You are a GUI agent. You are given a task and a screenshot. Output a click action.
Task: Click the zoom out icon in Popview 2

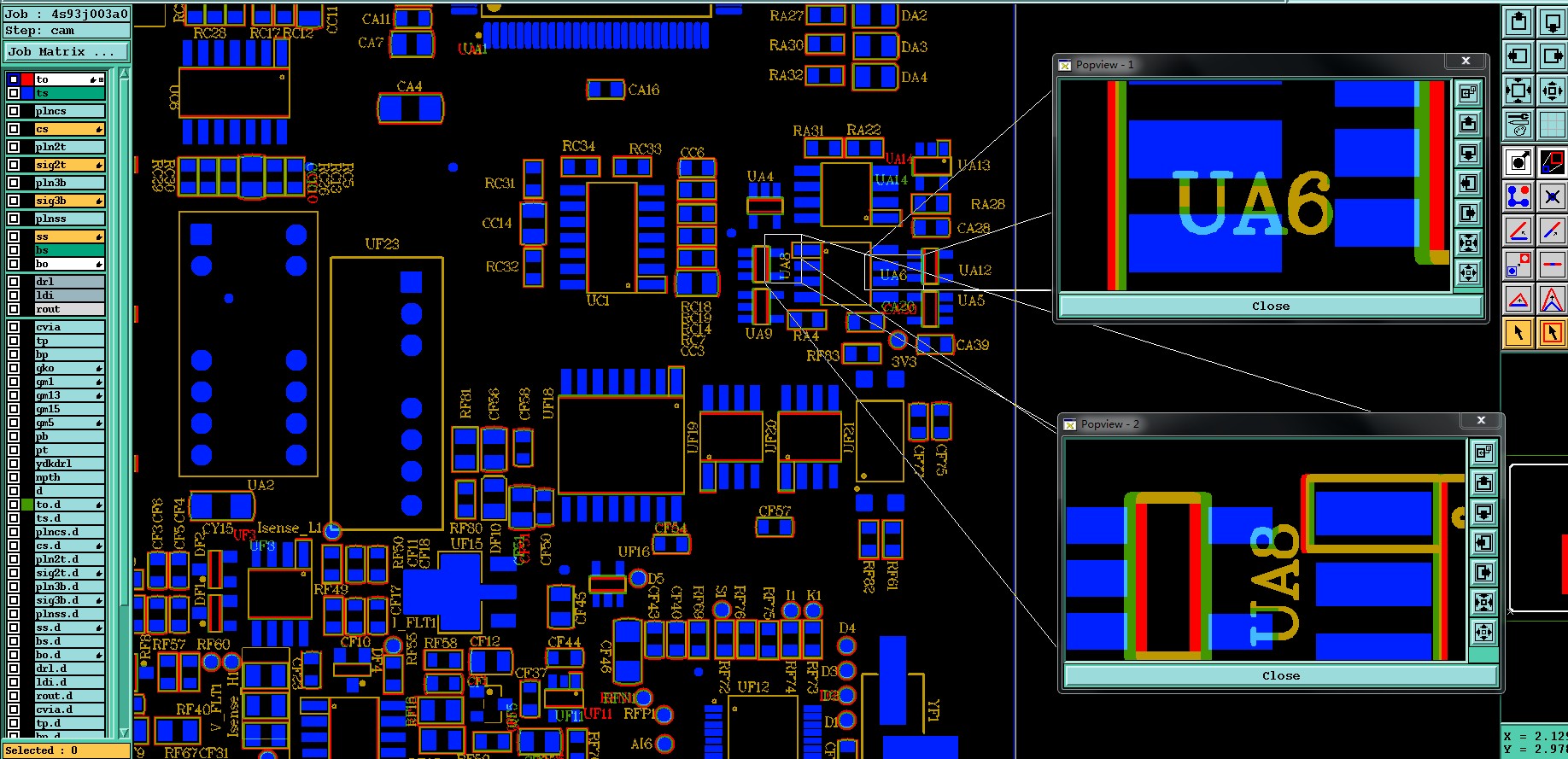(x=1483, y=632)
